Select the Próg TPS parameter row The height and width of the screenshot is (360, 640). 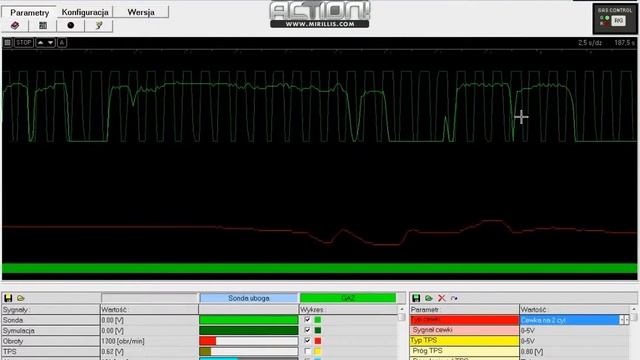464,351
